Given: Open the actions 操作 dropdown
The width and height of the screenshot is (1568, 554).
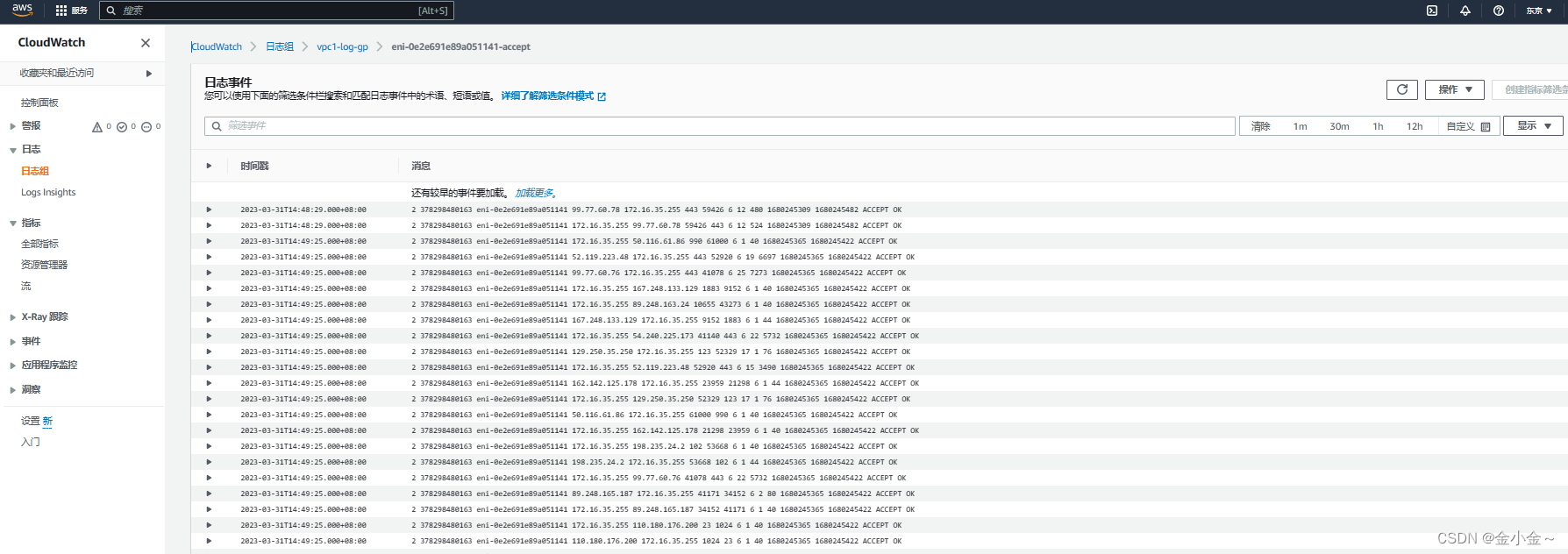Looking at the screenshot, I should 1455,89.
